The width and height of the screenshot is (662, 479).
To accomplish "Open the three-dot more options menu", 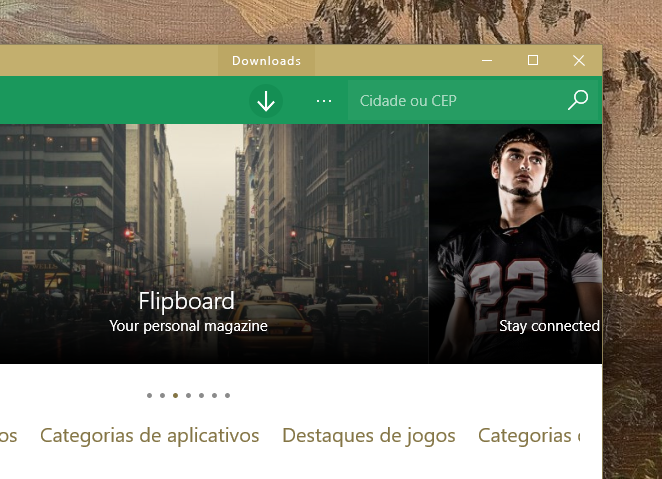I will [324, 101].
